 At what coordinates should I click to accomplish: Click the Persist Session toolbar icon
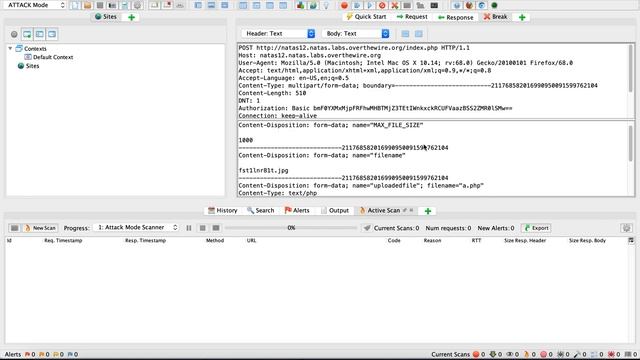100,5
